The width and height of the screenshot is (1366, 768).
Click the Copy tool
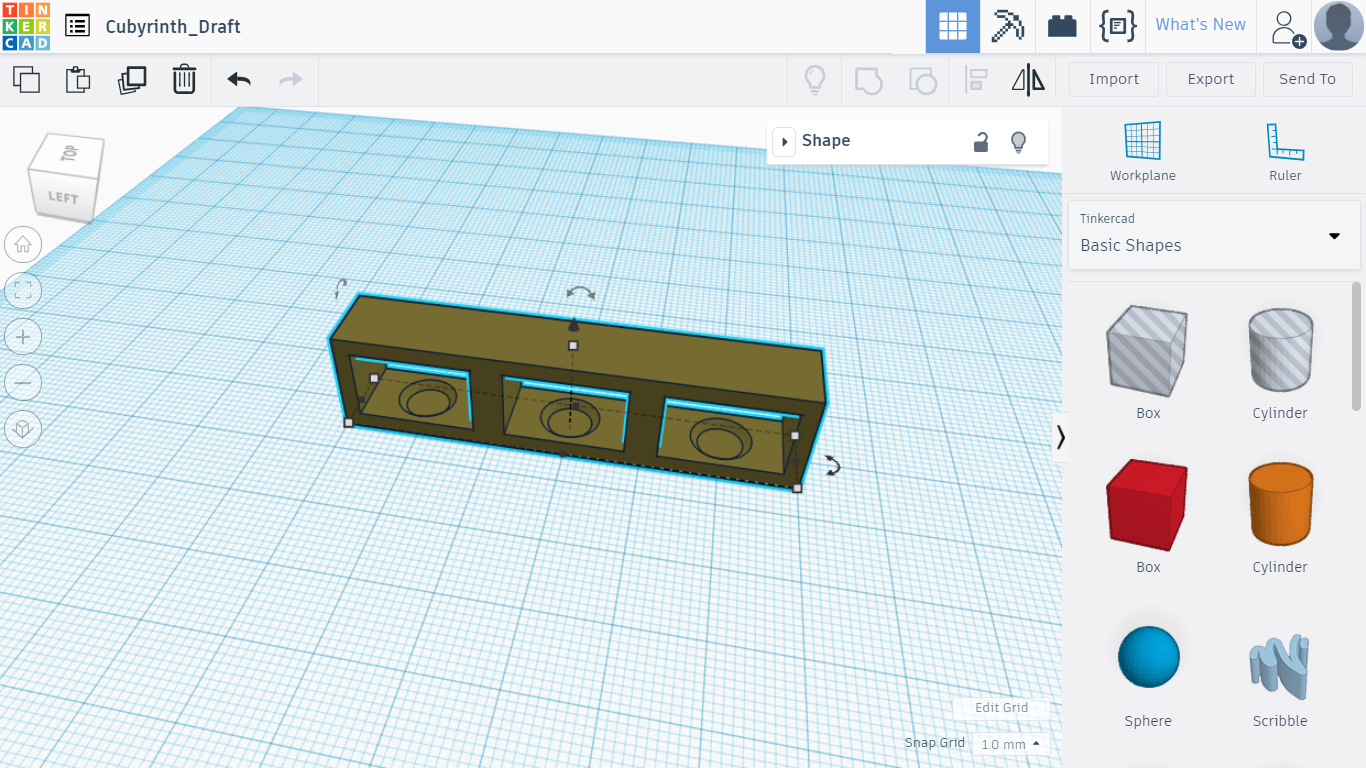pyautogui.click(x=27, y=79)
